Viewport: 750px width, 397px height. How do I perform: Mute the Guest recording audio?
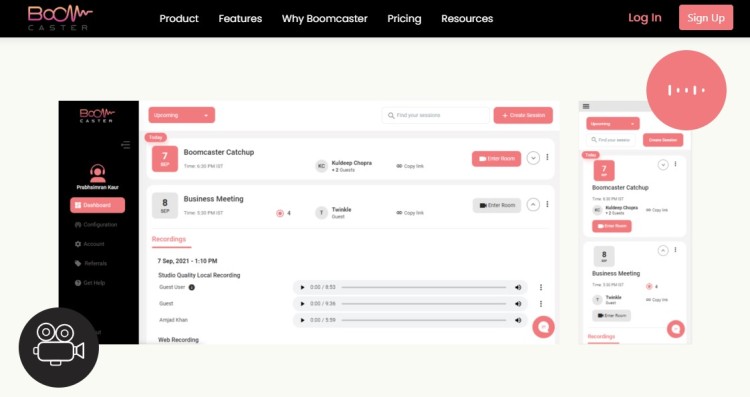[518, 304]
